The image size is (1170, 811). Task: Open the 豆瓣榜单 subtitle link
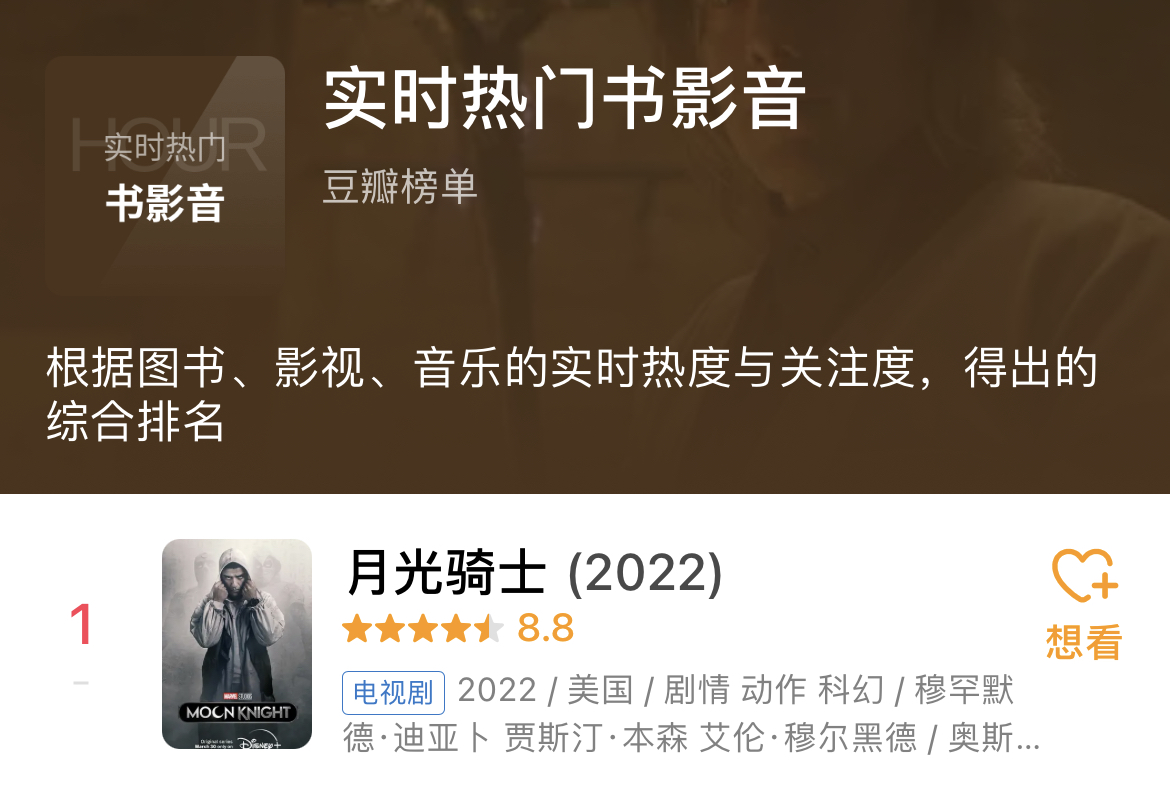pos(400,187)
